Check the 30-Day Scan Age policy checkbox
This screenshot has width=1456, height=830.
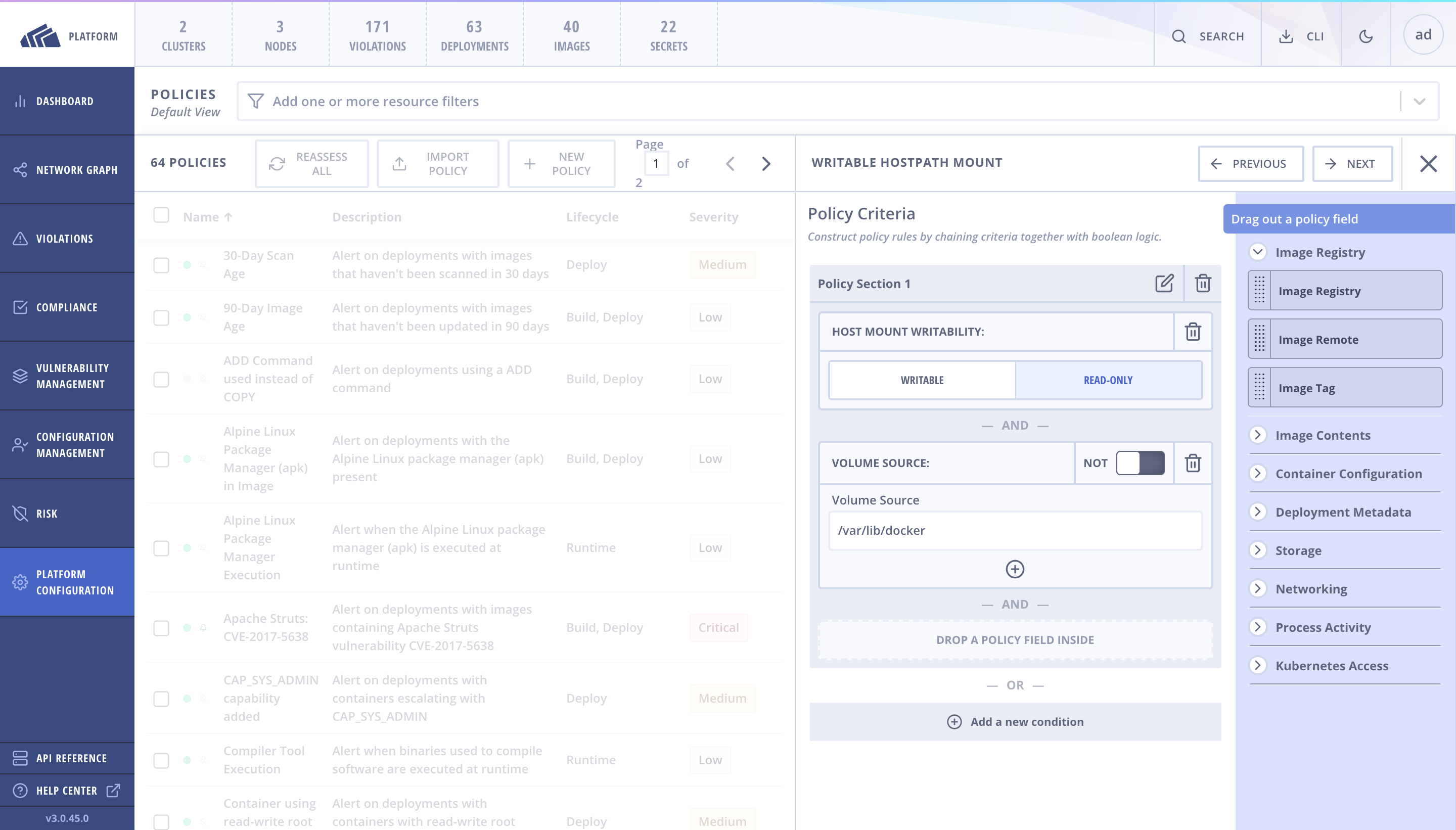click(x=161, y=265)
